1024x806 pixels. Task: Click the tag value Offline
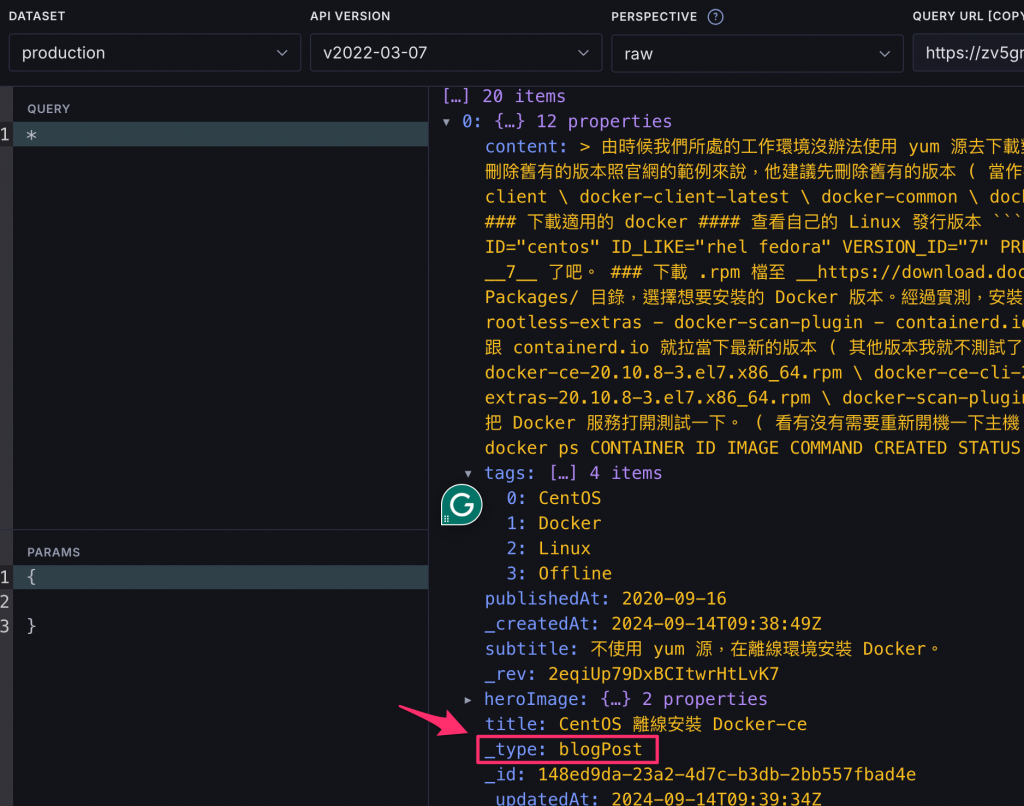point(575,573)
